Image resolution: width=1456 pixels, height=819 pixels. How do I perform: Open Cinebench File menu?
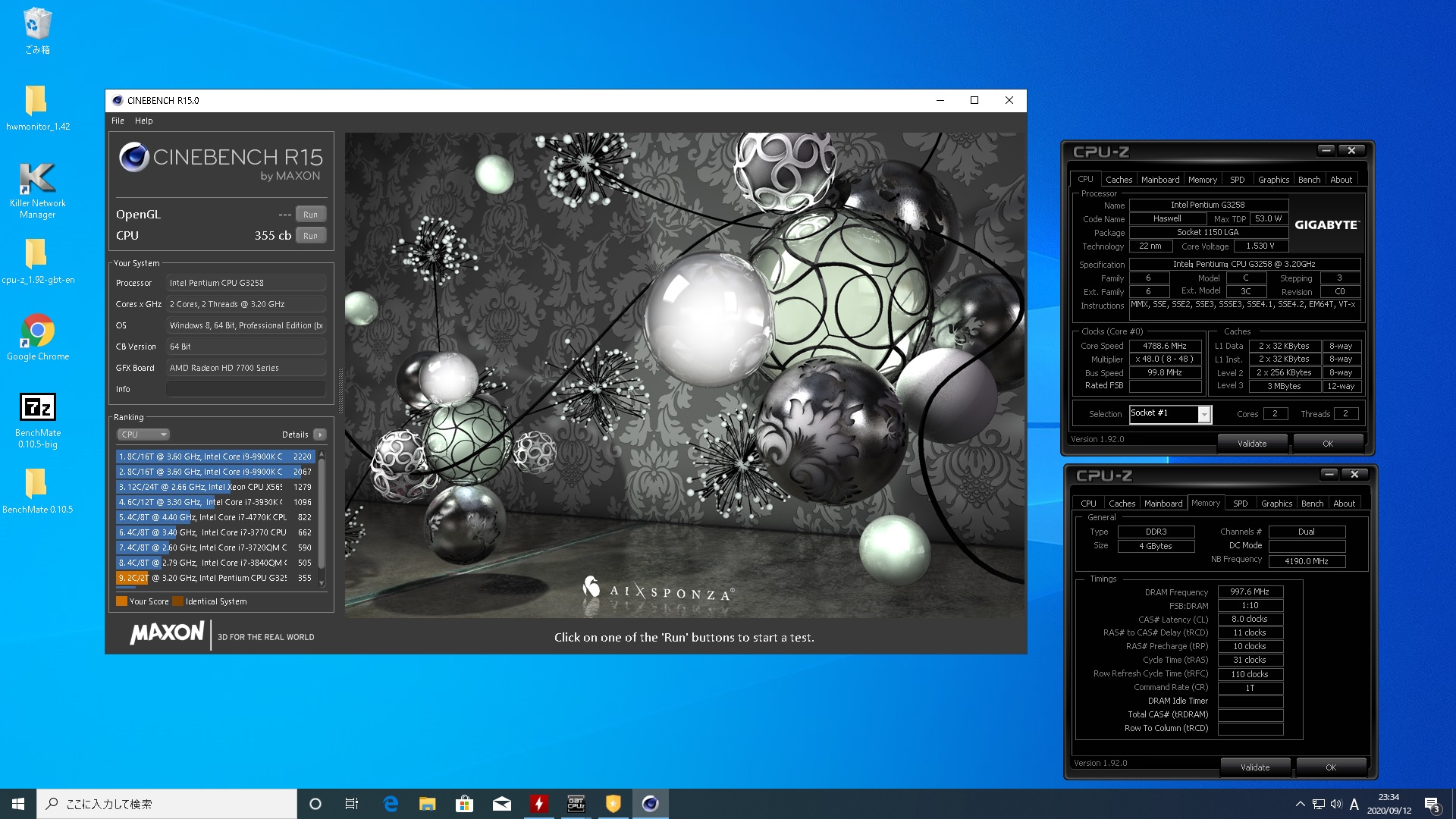[x=118, y=121]
